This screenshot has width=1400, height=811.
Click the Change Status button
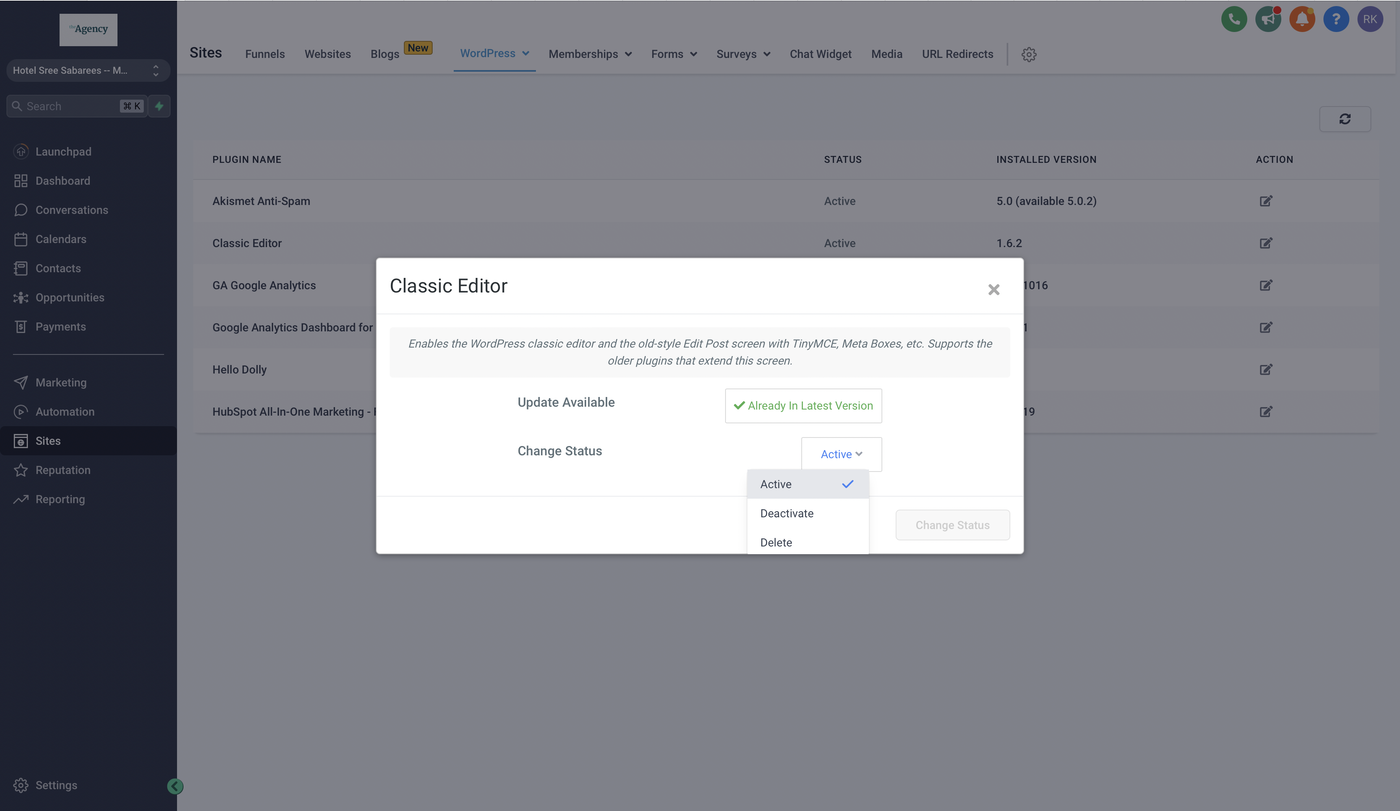[953, 525]
